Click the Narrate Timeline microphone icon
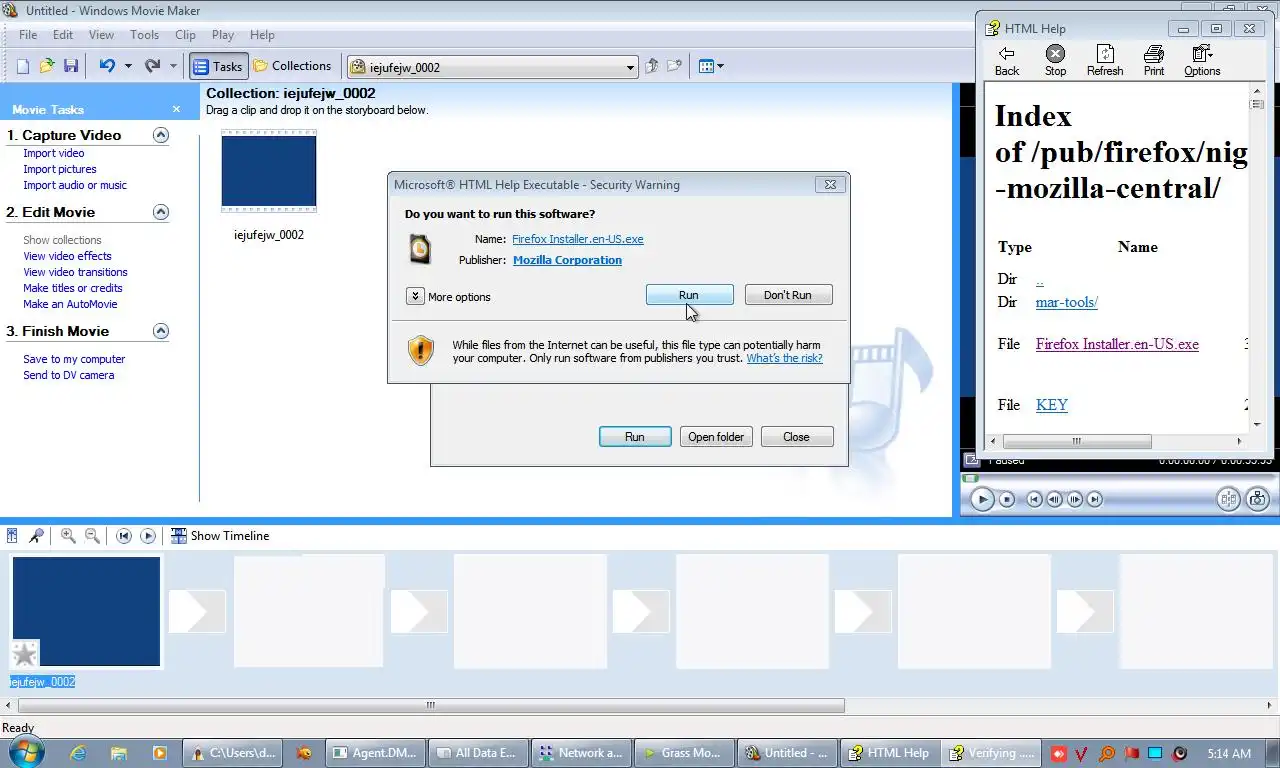Image resolution: width=1280 pixels, height=768 pixels. (x=37, y=536)
